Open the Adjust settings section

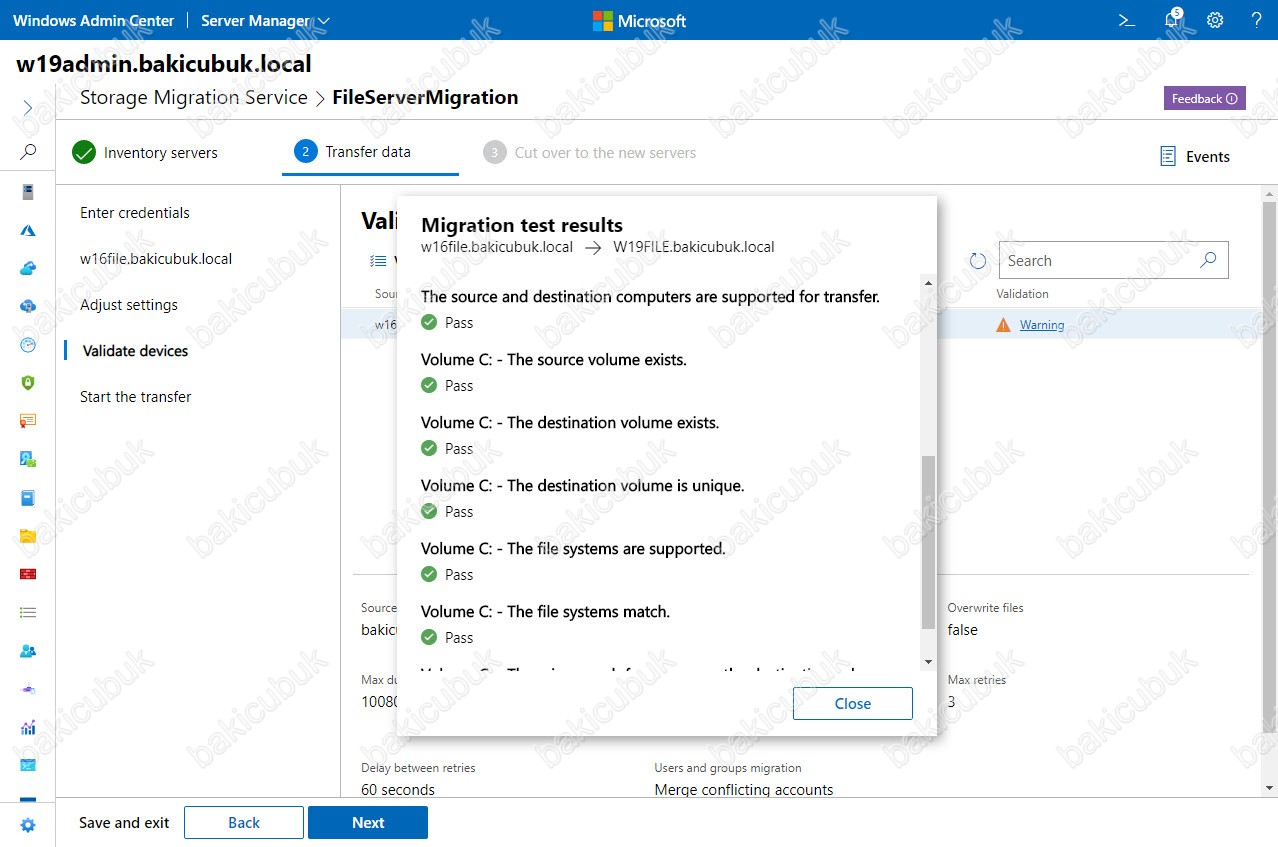[x=129, y=305]
